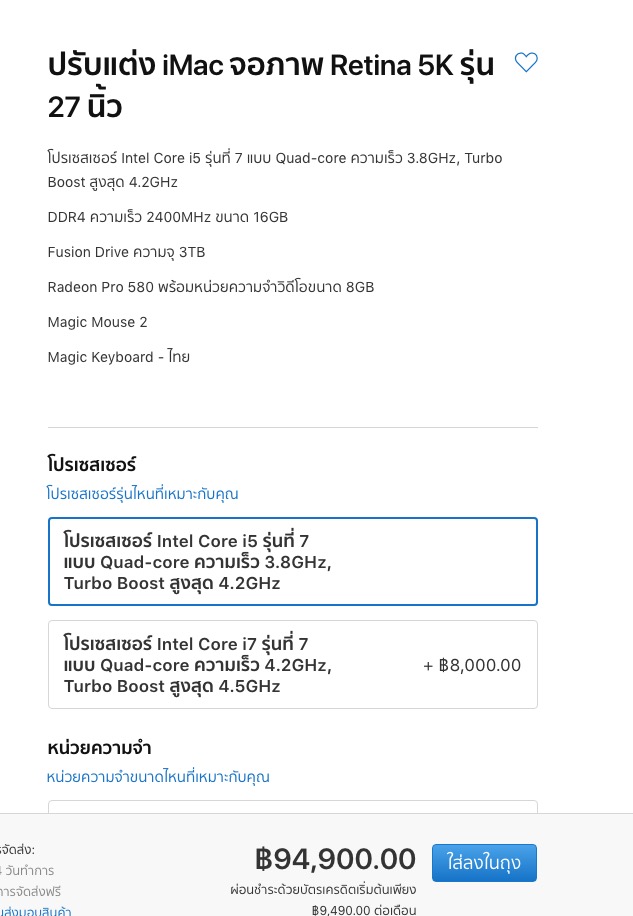The width and height of the screenshot is (633, 916).
Task: Click the ฿94,900.00 total price
Action: pos(335,859)
